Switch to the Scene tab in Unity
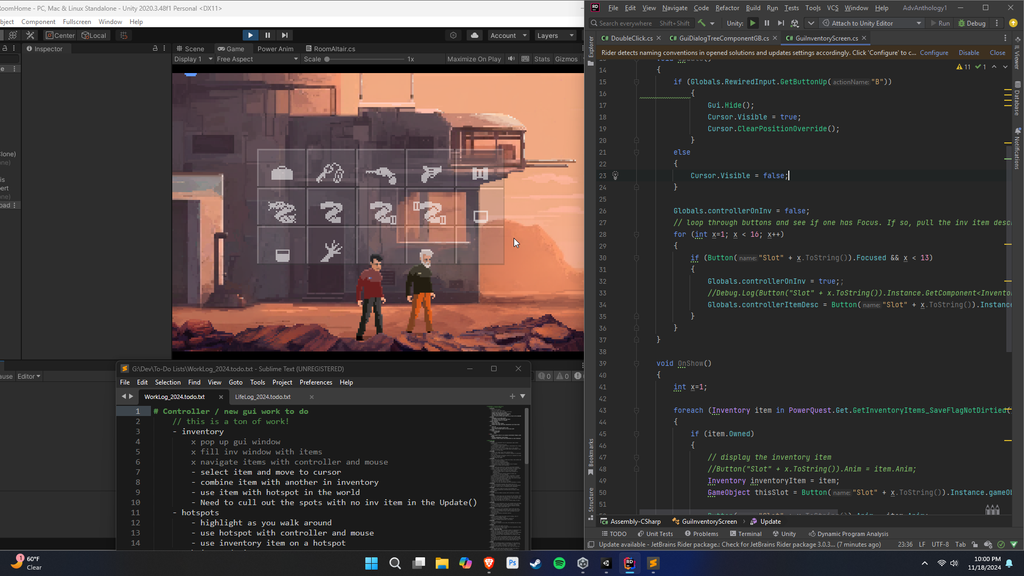The width and height of the screenshot is (1024, 576). [x=190, y=48]
